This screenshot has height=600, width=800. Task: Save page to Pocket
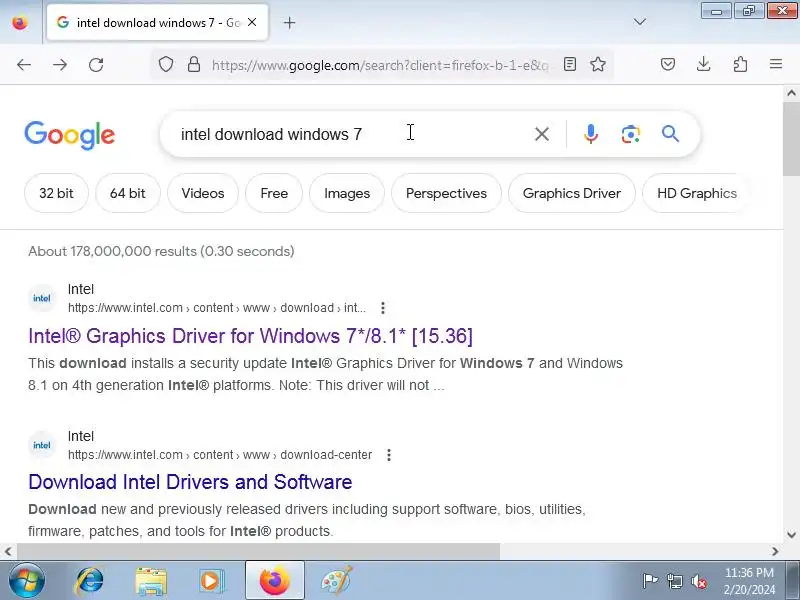668,64
